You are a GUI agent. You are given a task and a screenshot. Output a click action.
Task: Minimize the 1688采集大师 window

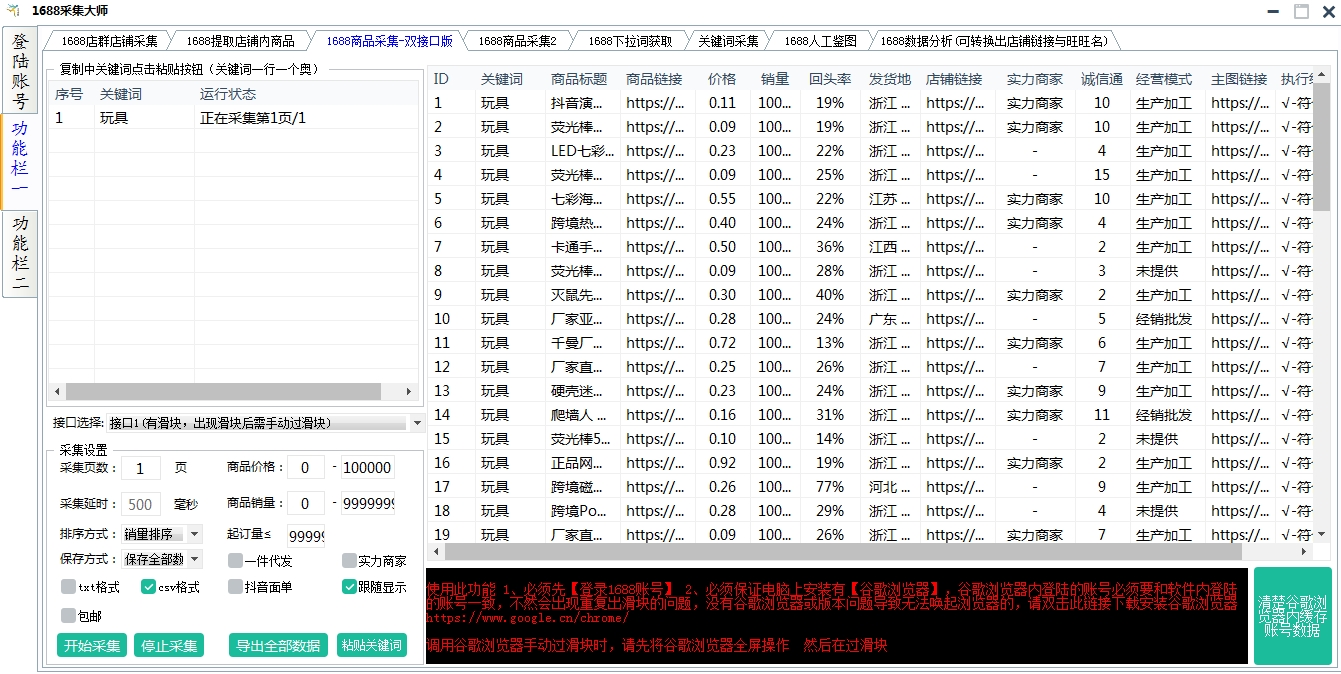click(1274, 11)
